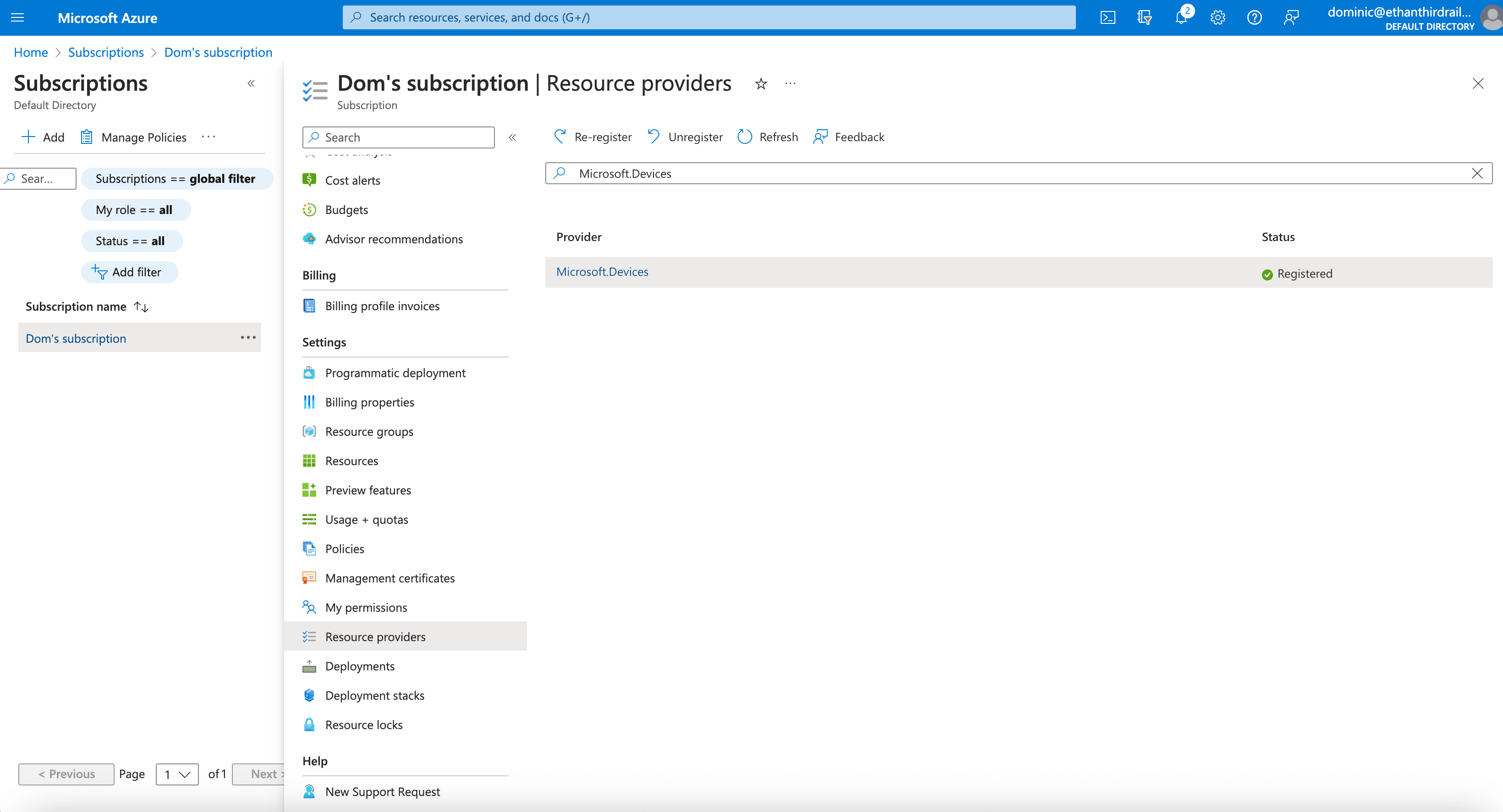
Task: Sort by Subscription name column
Action: tap(87, 306)
